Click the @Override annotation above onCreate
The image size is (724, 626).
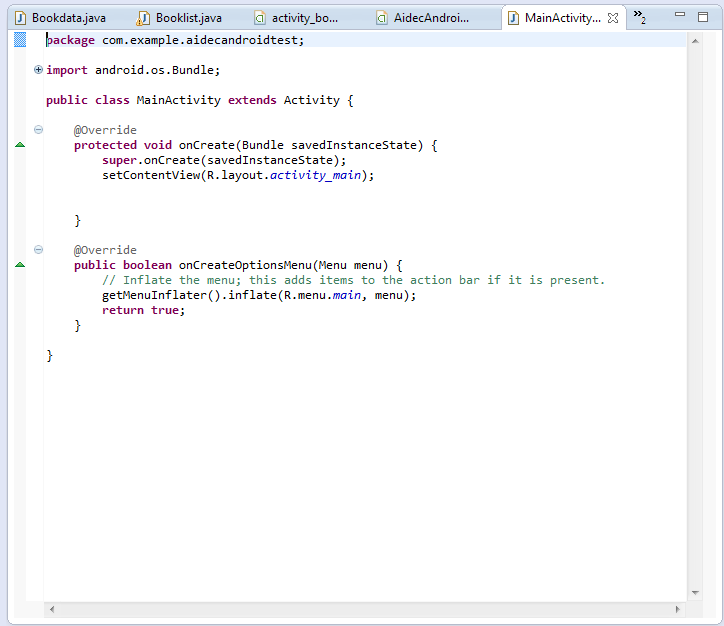coord(105,130)
